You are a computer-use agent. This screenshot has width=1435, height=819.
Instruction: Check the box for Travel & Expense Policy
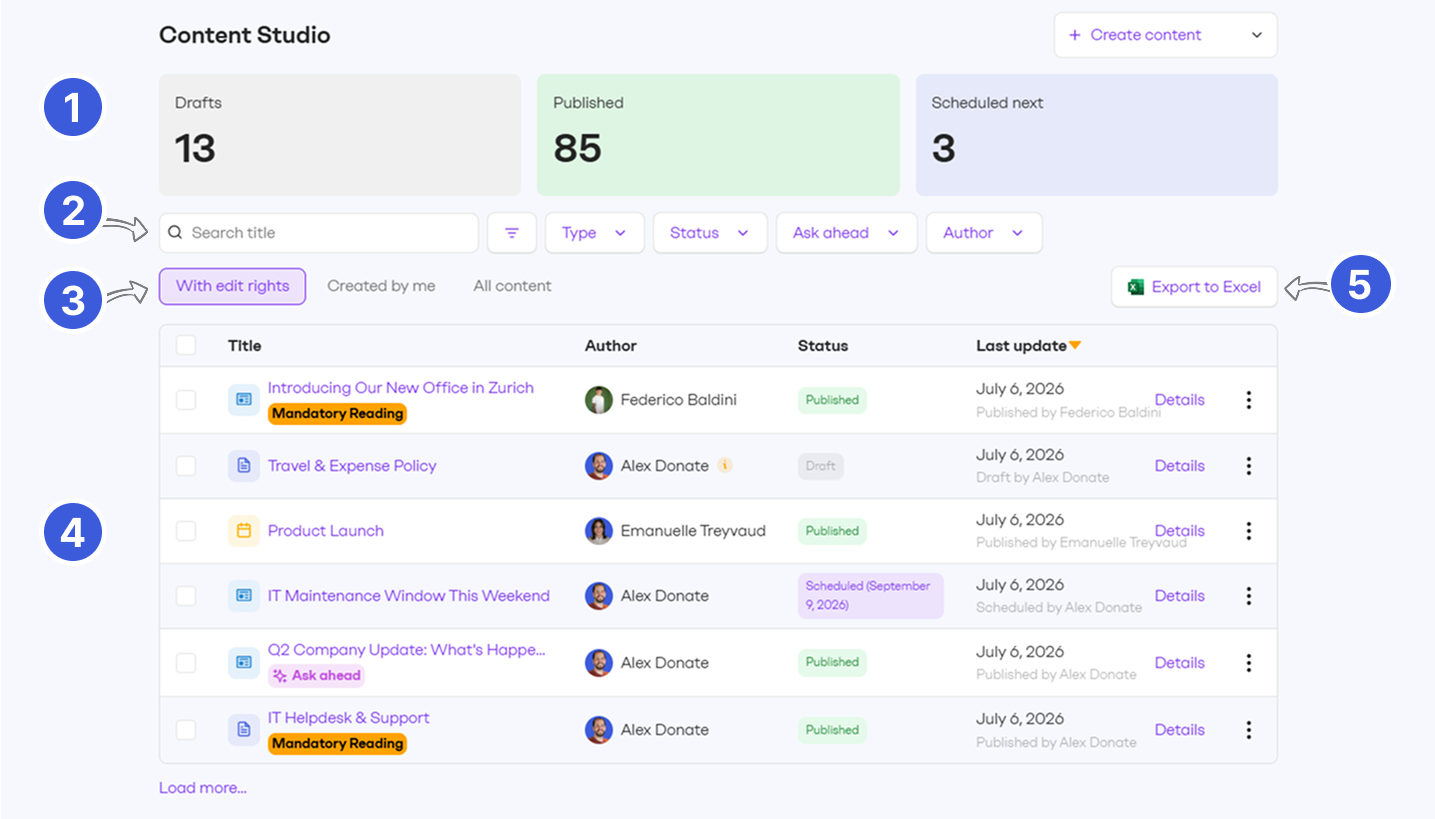pos(186,466)
